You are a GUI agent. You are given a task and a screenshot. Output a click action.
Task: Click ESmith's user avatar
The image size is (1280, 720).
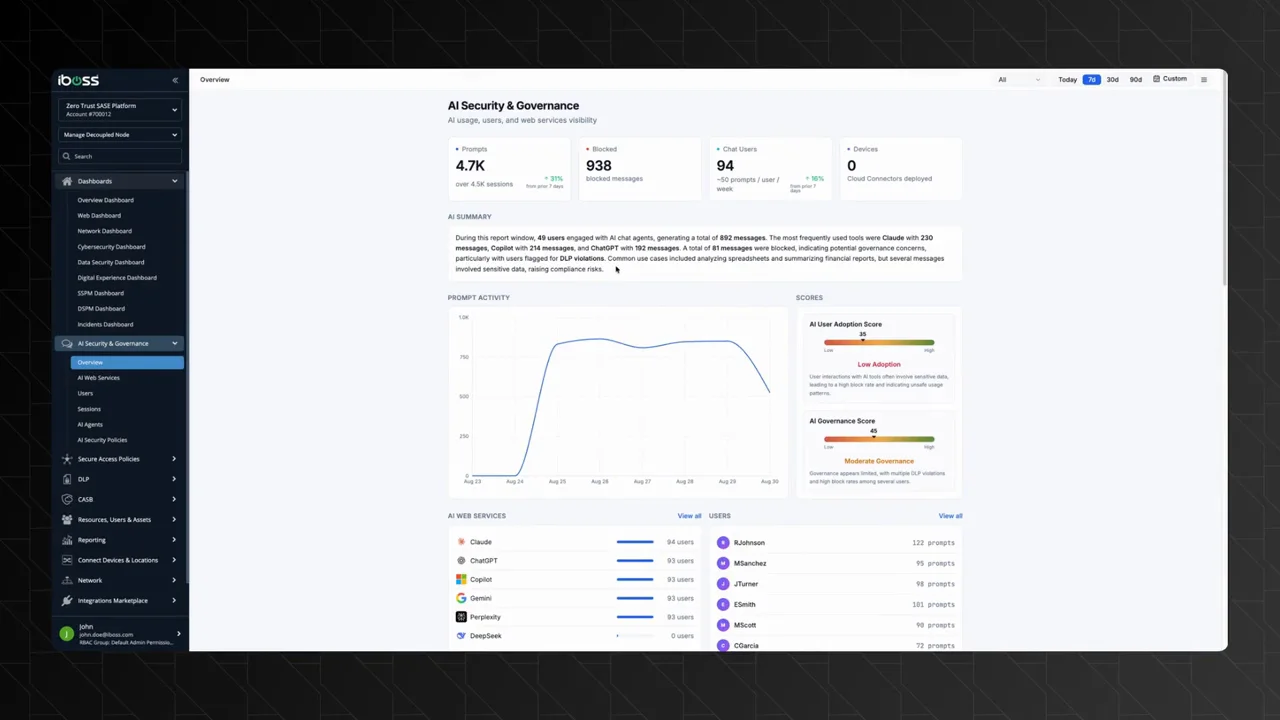(723, 605)
